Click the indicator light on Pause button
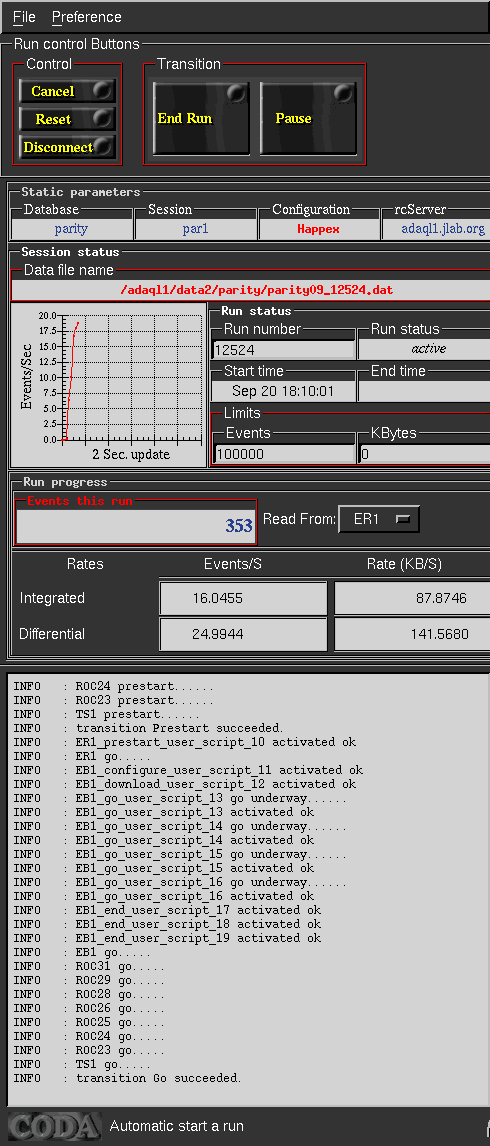Viewport: 490px width, 1146px height. pyautogui.click(x=343, y=93)
